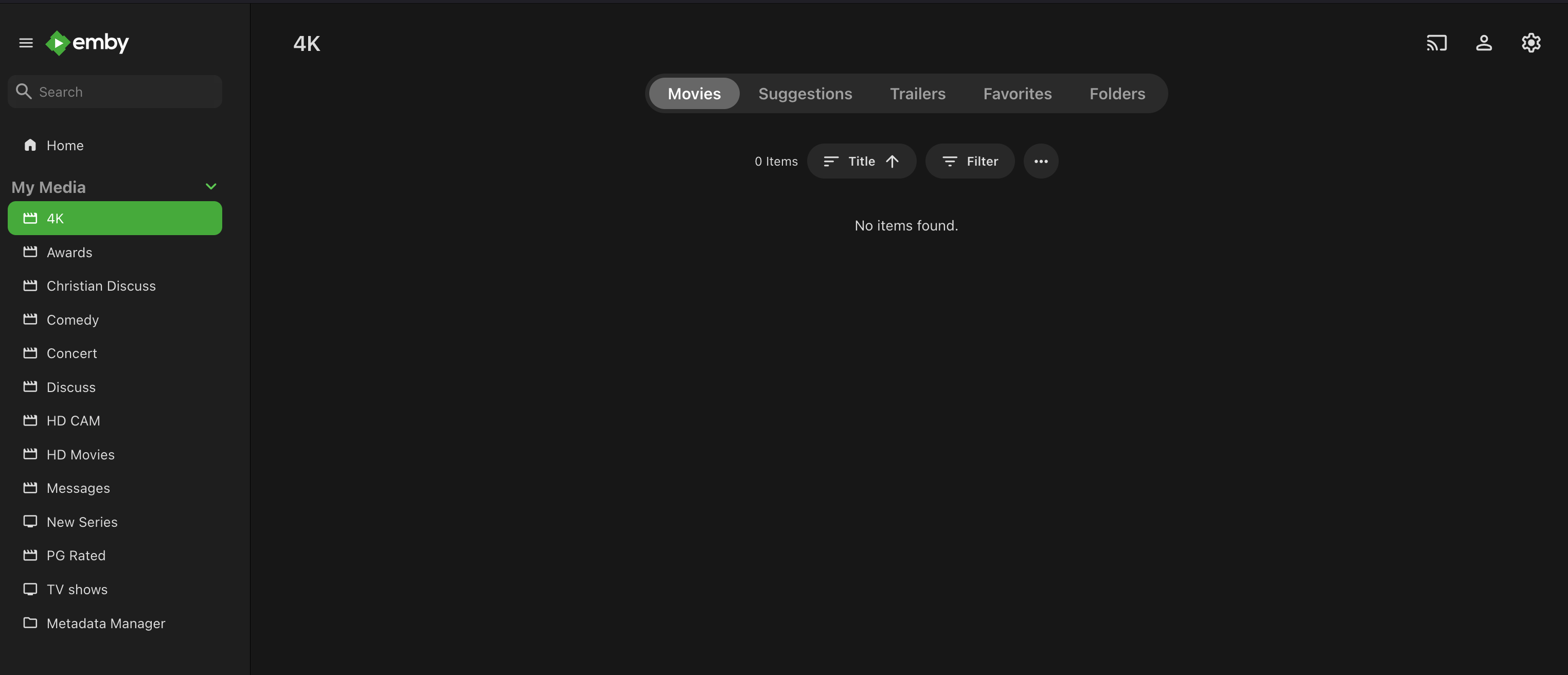Viewport: 1568px width, 675px height.
Task: Click the search magnifier icon
Action: coord(24,91)
